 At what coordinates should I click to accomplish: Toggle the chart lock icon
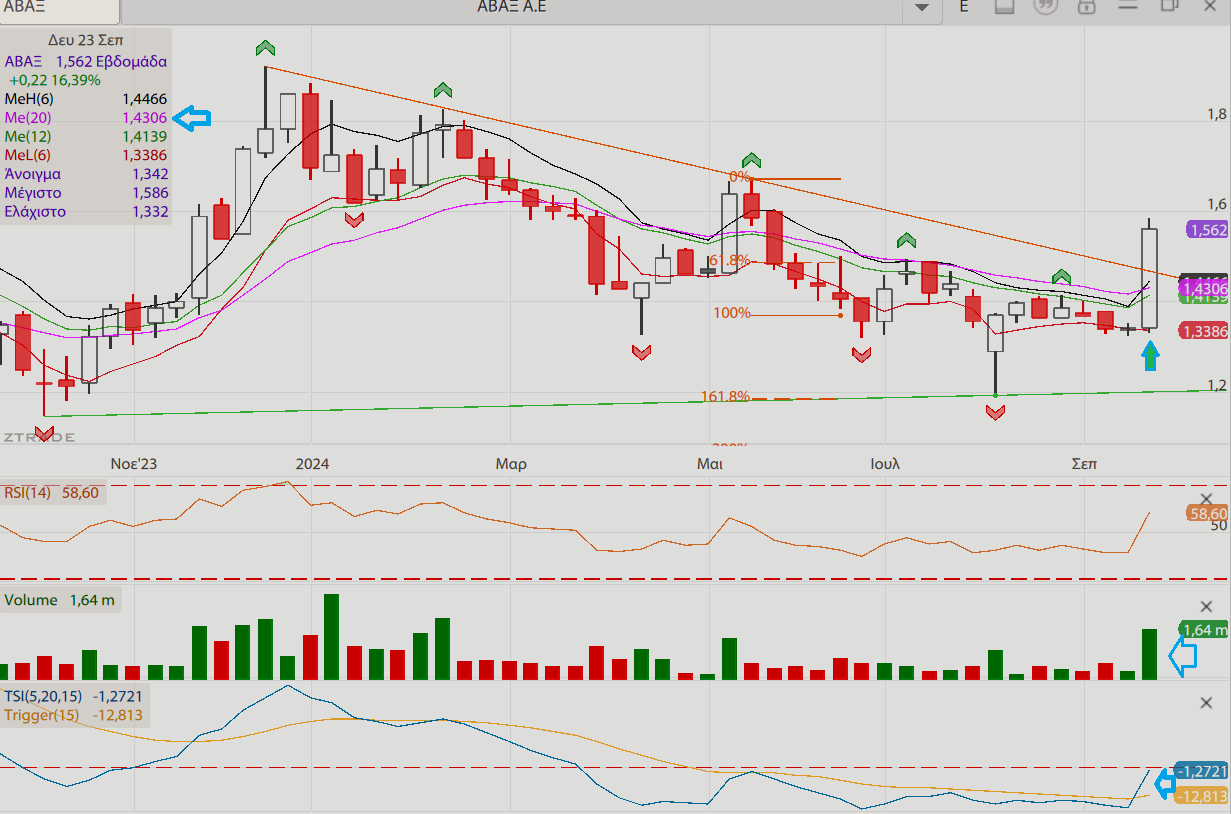1086,7
